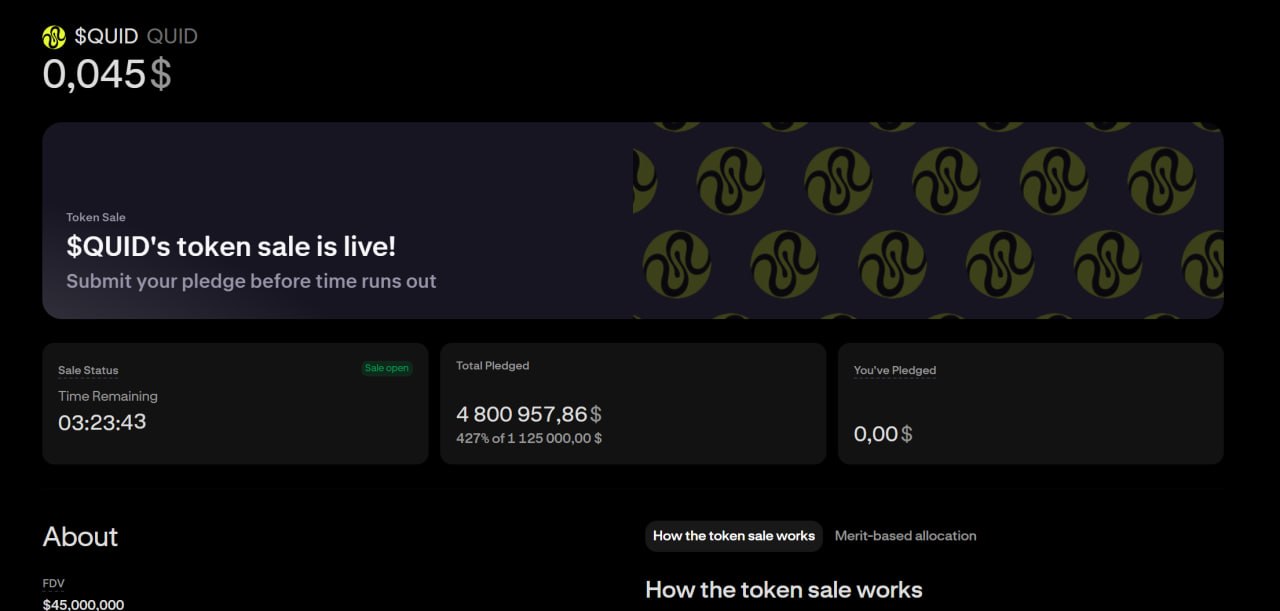Click the 03:23:43 countdown timer
The width and height of the screenshot is (1280, 611).
[102, 422]
